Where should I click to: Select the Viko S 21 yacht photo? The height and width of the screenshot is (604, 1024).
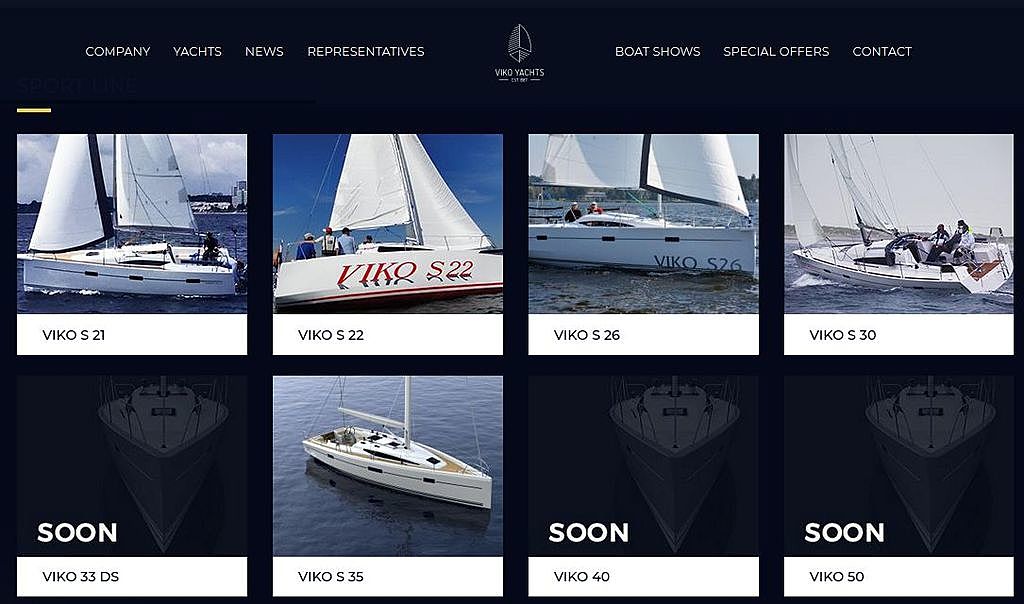[x=132, y=224]
